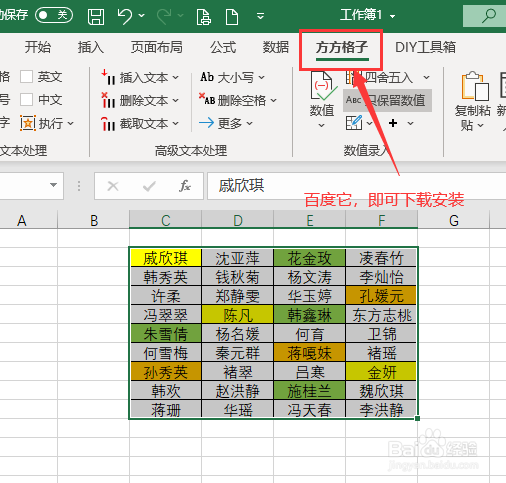
Task: Check the 英文 checkbox
Action: tap(26, 77)
